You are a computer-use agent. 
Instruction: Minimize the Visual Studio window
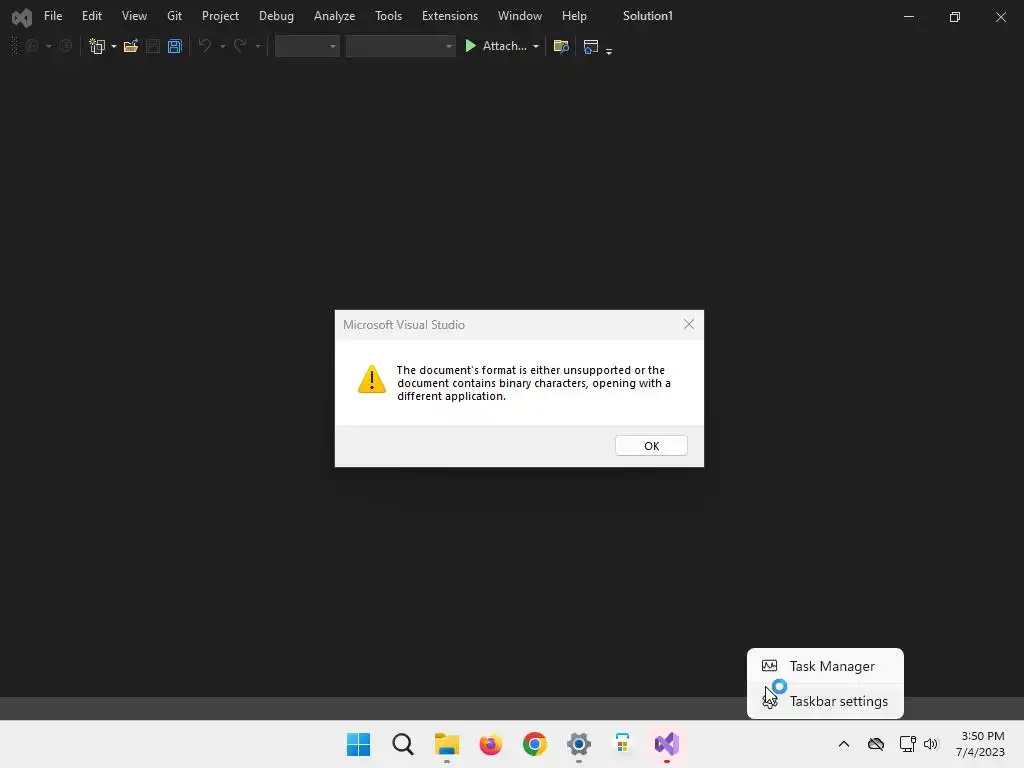click(x=908, y=17)
